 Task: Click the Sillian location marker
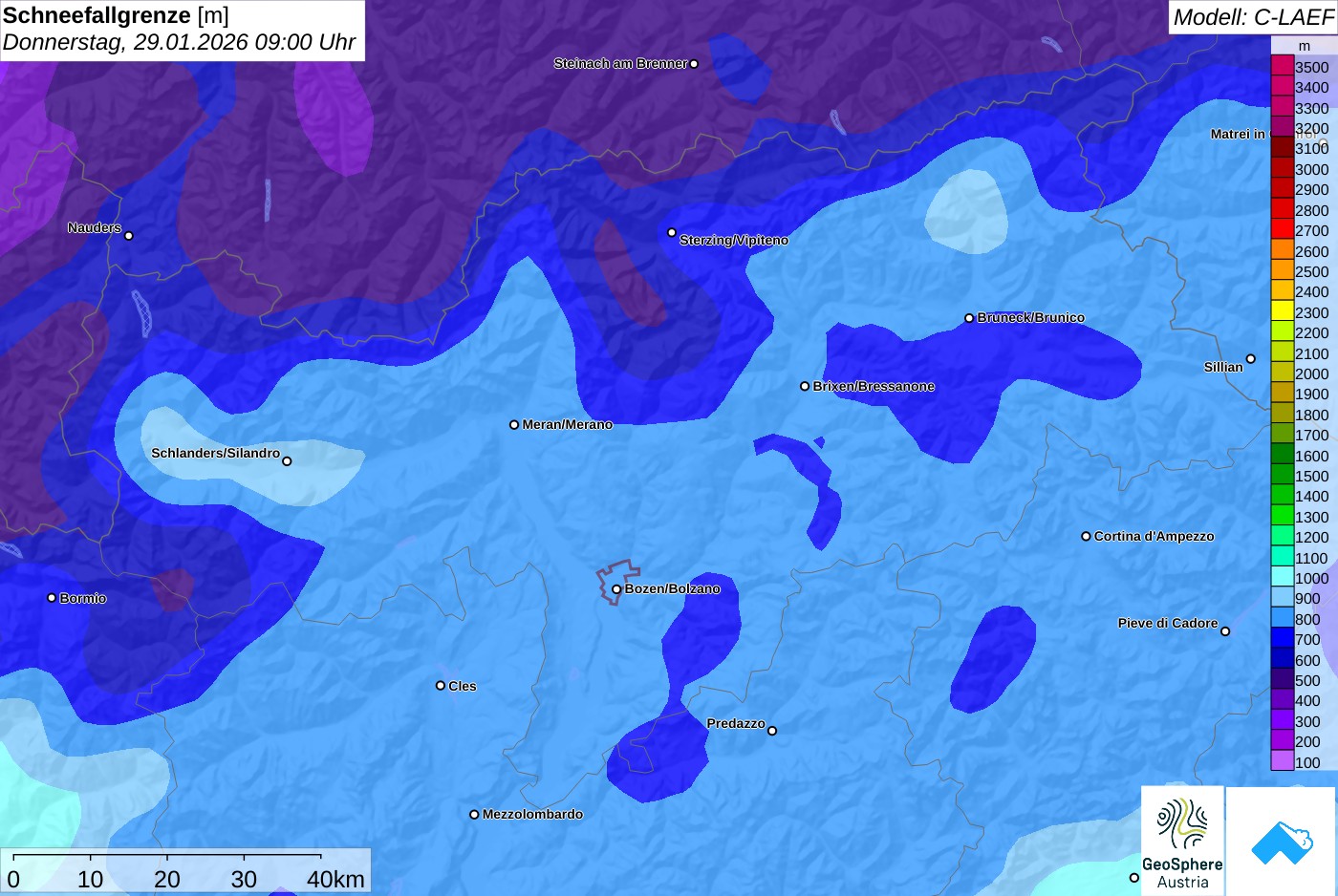[1251, 359]
